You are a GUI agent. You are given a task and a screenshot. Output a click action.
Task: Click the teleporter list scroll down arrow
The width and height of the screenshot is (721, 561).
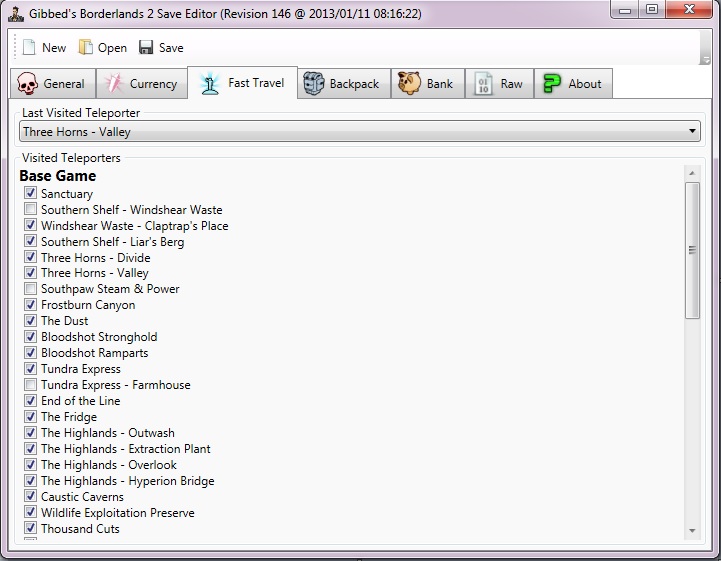point(692,531)
